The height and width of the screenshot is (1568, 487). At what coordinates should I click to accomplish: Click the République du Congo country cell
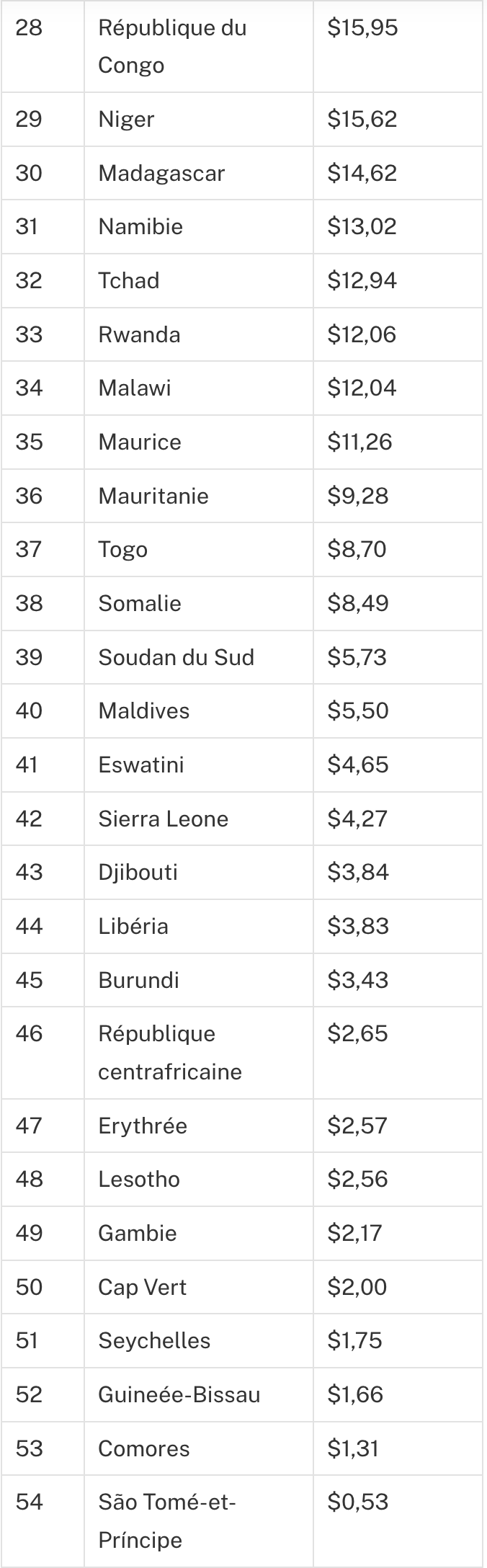click(x=172, y=46)
